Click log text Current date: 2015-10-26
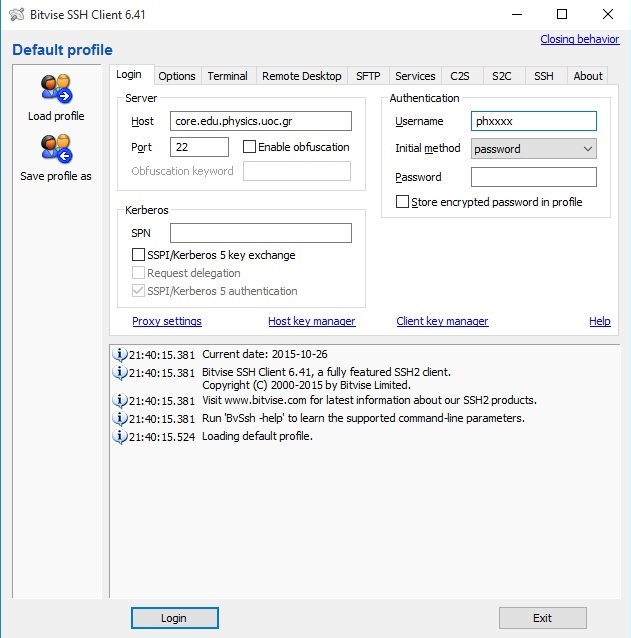 pos(264,354)
